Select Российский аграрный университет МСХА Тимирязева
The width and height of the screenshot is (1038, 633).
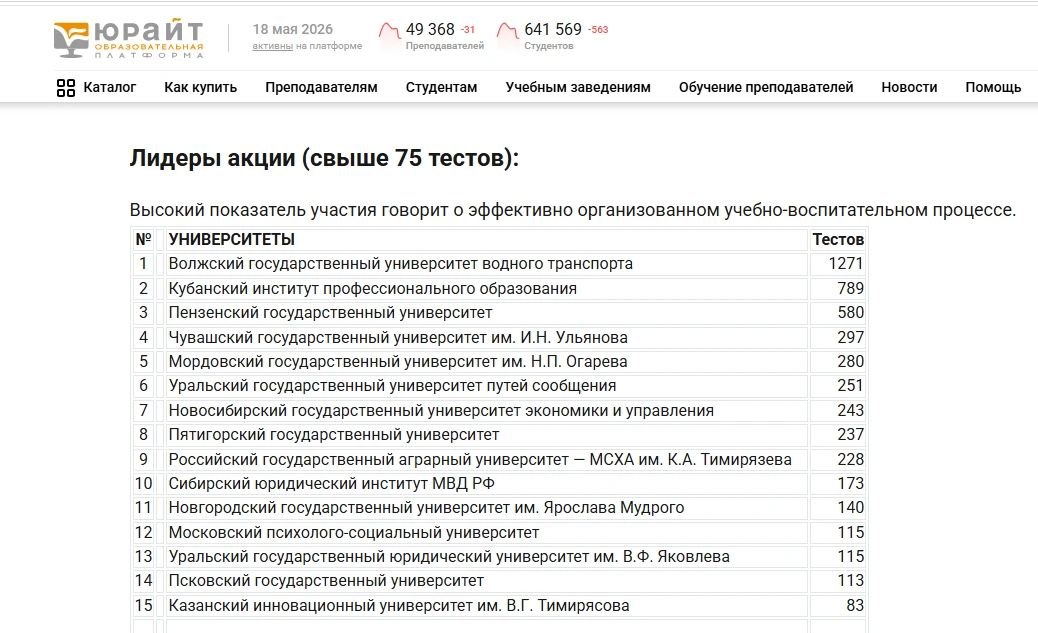click(480, 460)
